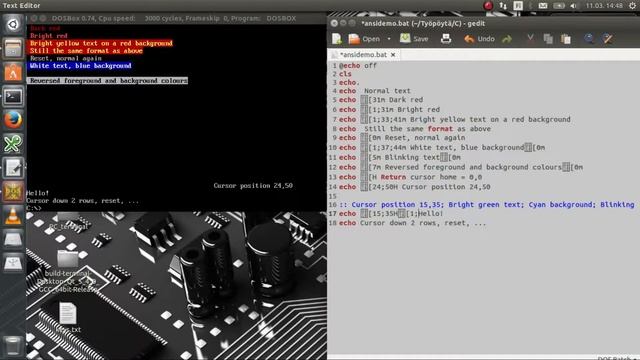
Task: Click the blue comment line 16 in gedit
Action: coord(487,204)
